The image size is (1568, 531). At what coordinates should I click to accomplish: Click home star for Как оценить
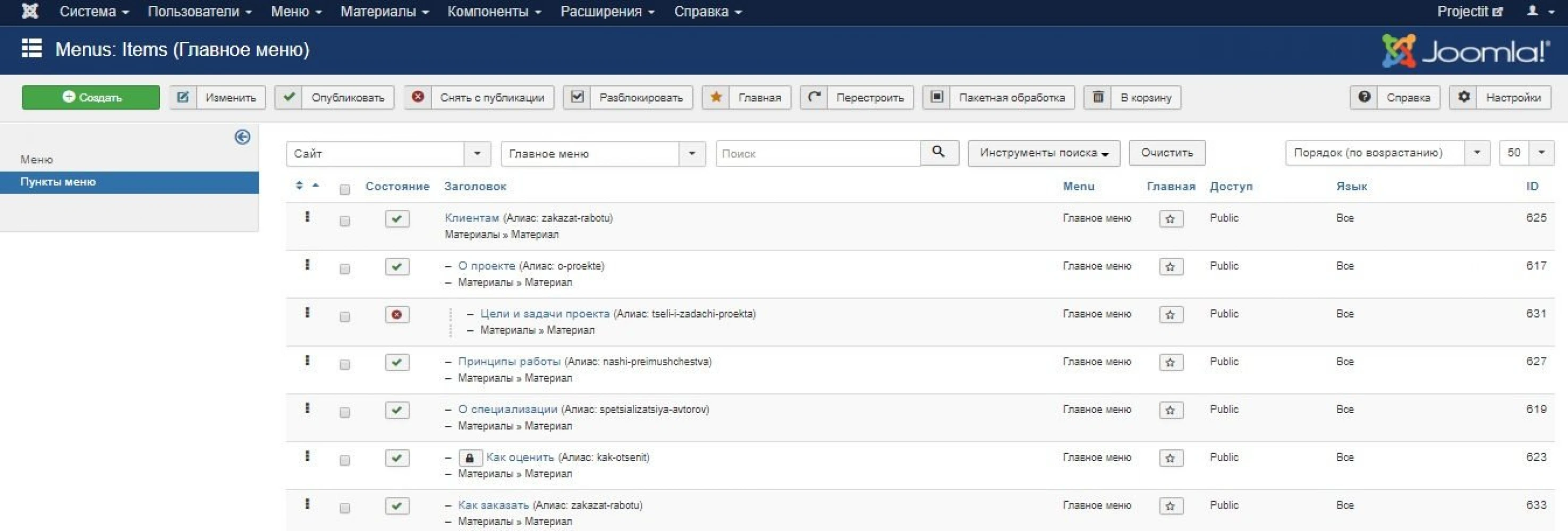click(1171, 458)
